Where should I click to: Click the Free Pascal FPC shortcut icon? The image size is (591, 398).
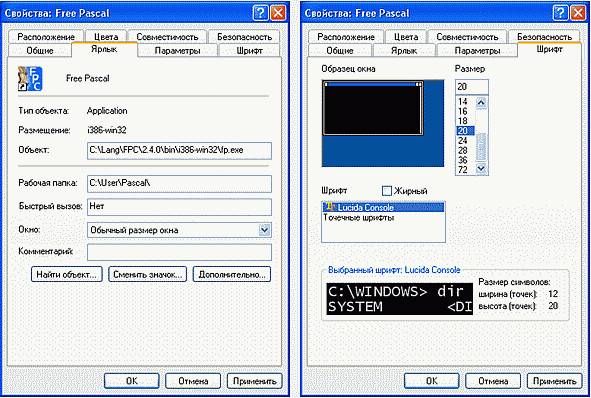coord(30,78)
